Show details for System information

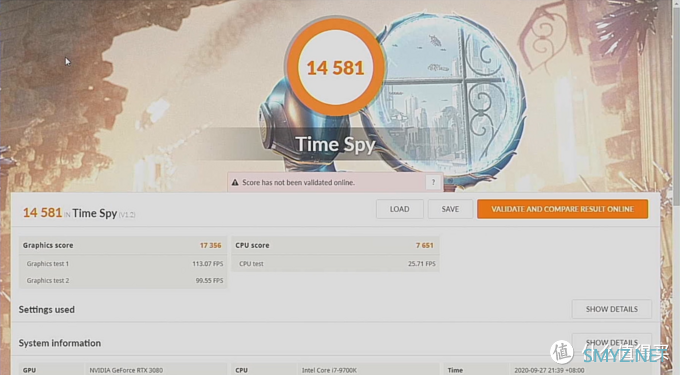[x=611, y=342]
